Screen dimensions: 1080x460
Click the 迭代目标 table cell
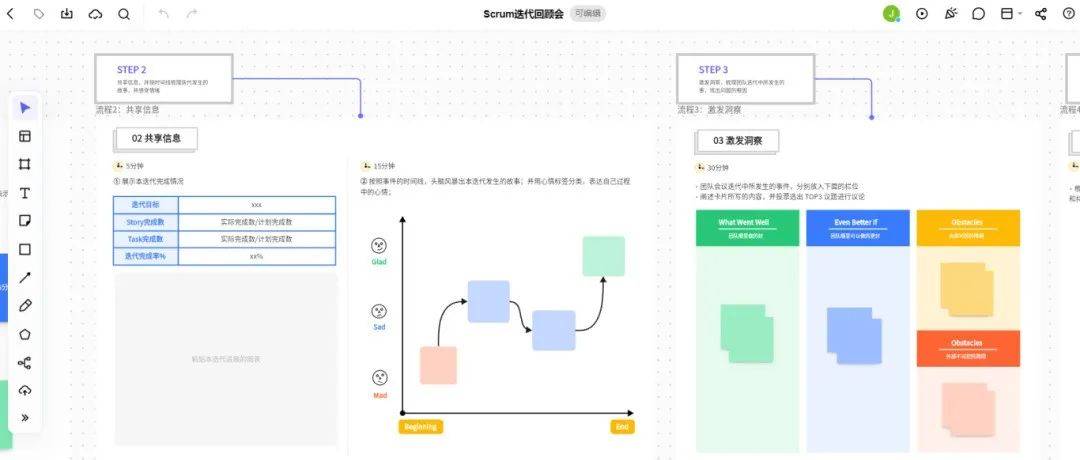146,205
